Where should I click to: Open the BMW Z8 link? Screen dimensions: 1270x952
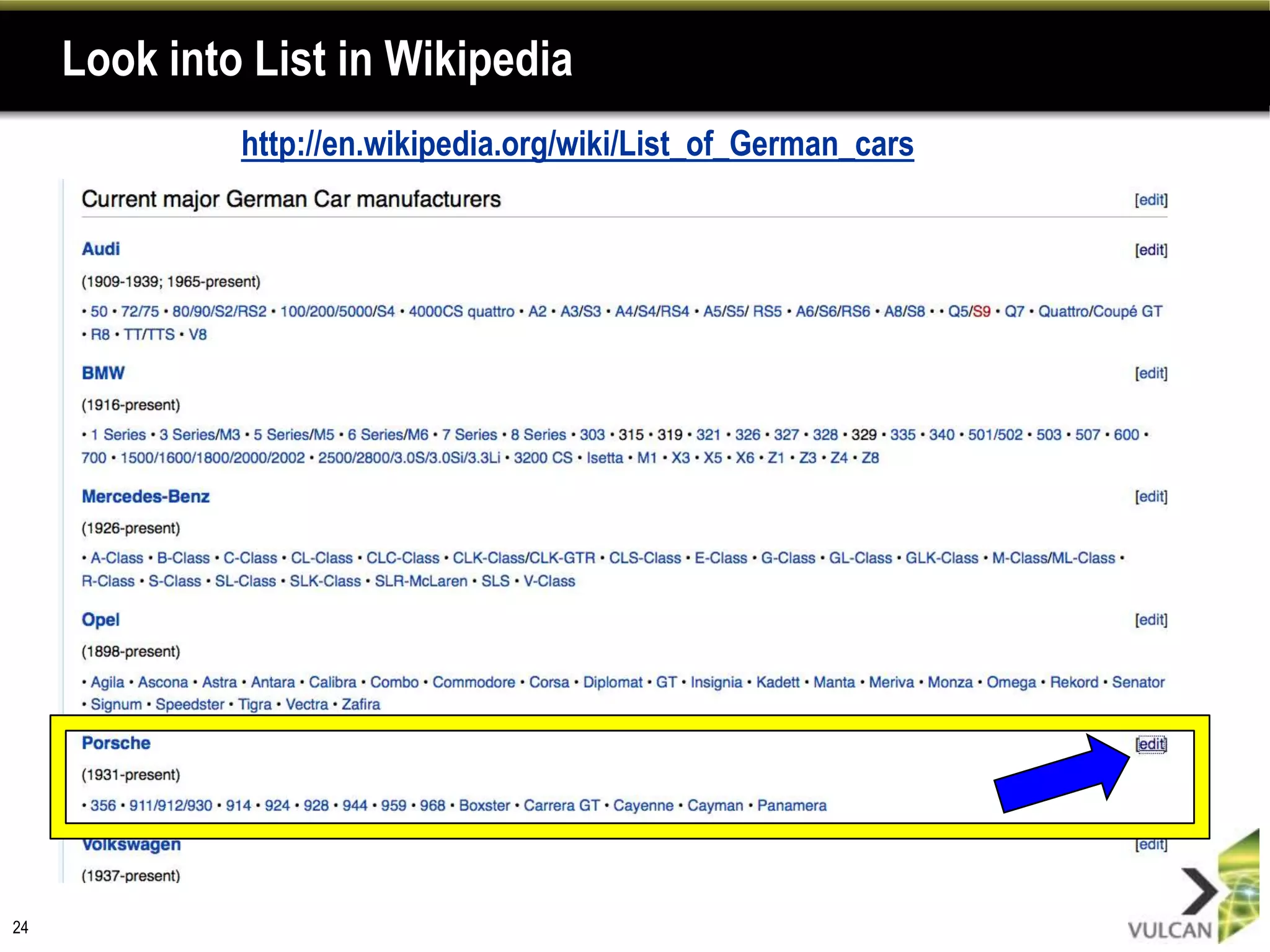[870, 458]
